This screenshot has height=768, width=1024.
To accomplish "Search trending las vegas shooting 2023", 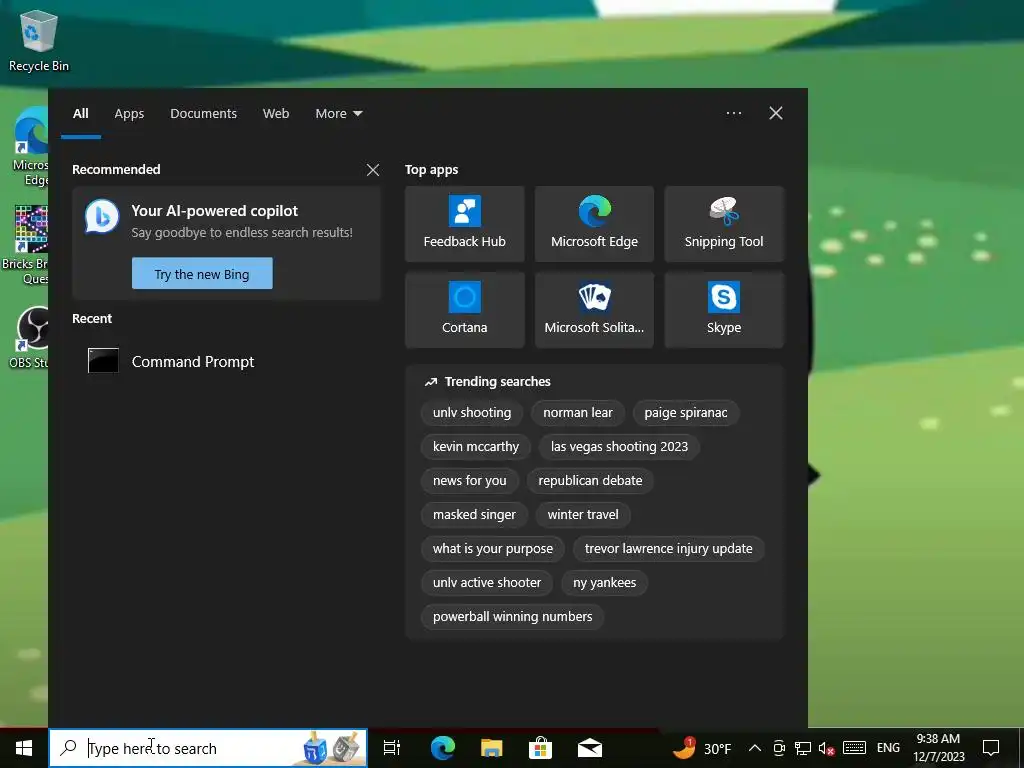I will click(619, 447).
